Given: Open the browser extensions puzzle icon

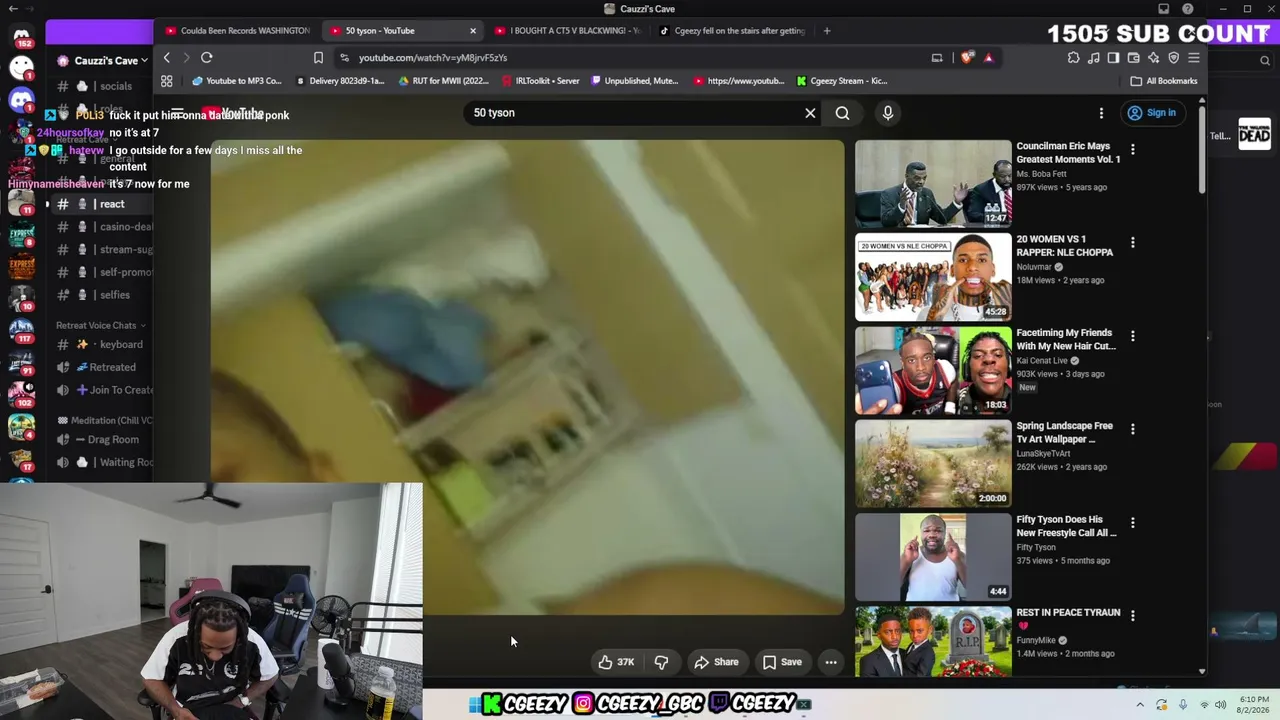Looking at the screenshot, I should pos(1073,58).
